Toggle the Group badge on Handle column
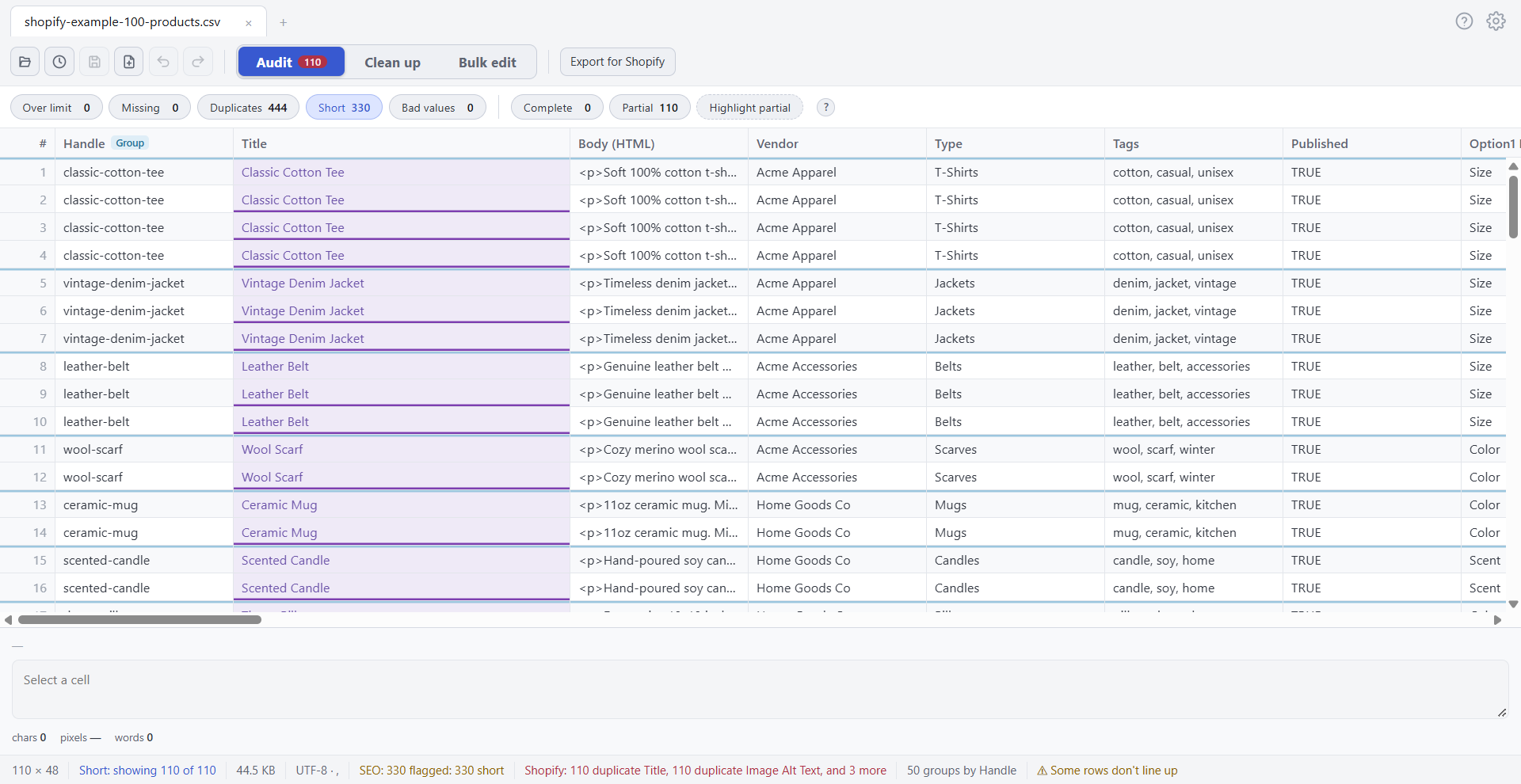Image resolution: width=1521 pixels, height=784 pixels. (130, 143)
